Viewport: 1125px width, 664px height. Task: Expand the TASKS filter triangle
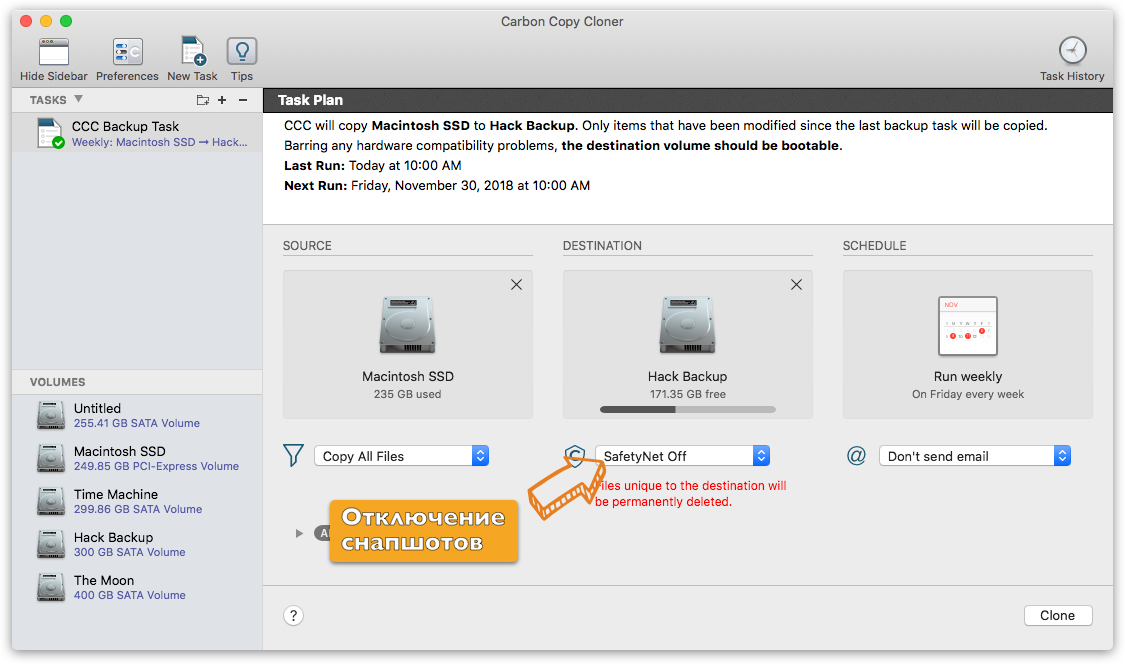pos(78,99)
